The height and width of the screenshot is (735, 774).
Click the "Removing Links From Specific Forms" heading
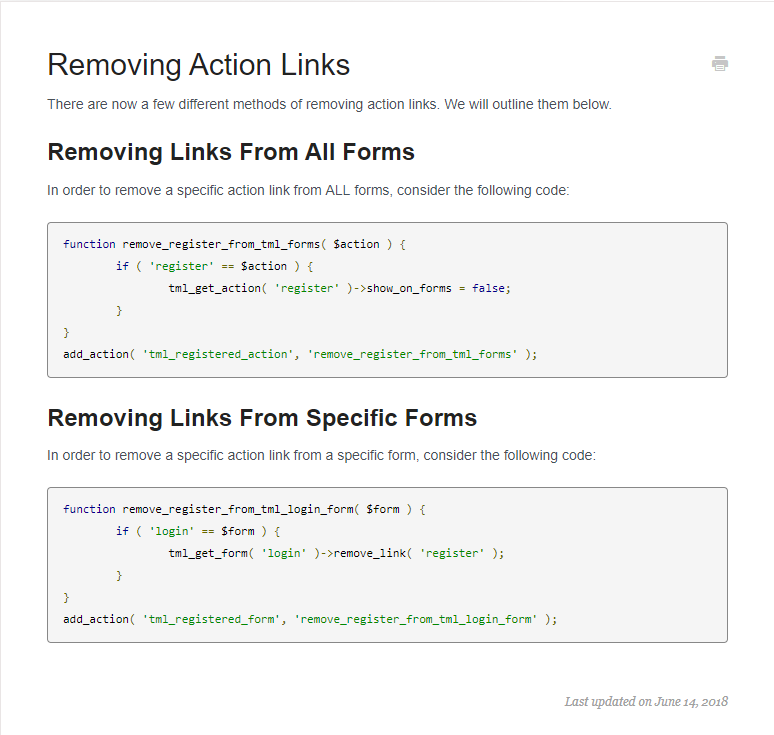click(262, 418)
